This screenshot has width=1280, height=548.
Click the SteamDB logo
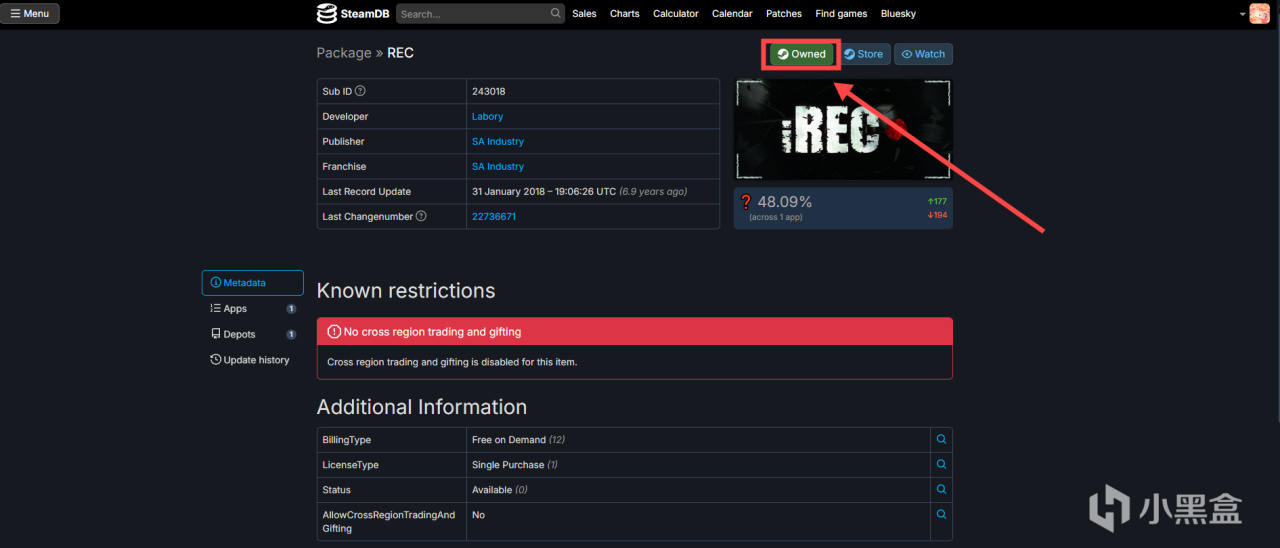[x=353, y=14]
